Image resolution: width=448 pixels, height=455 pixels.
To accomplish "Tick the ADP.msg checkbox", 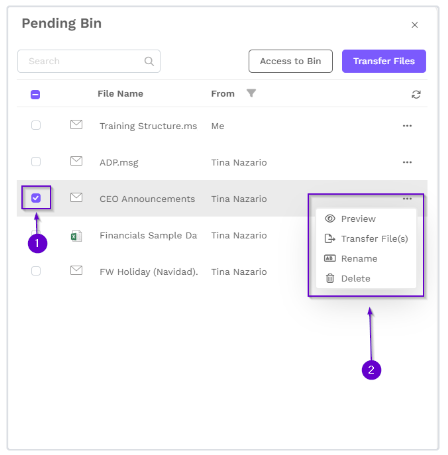I will (x=36, y=162).
